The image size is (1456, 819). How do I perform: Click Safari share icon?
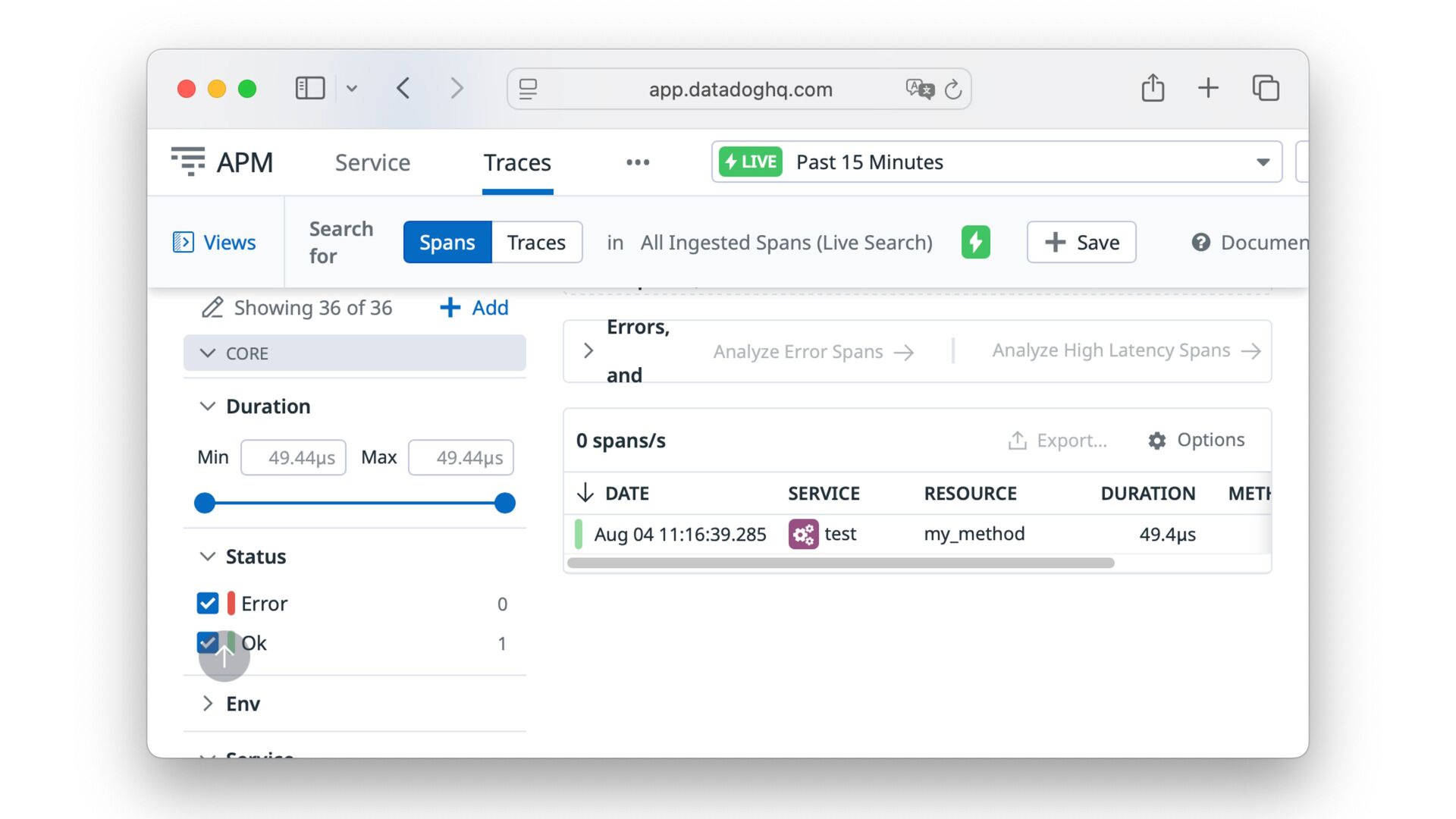[1153, 89]
